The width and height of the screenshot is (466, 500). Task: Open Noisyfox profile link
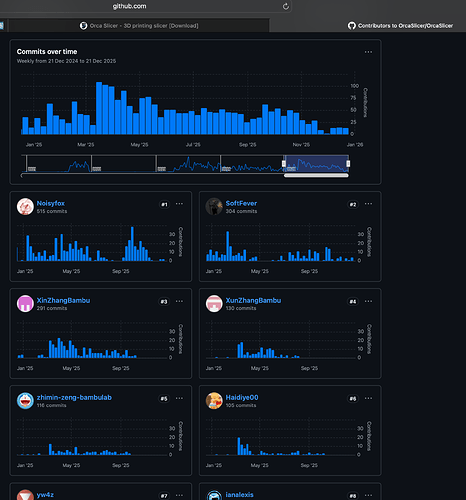coord(51,203)
